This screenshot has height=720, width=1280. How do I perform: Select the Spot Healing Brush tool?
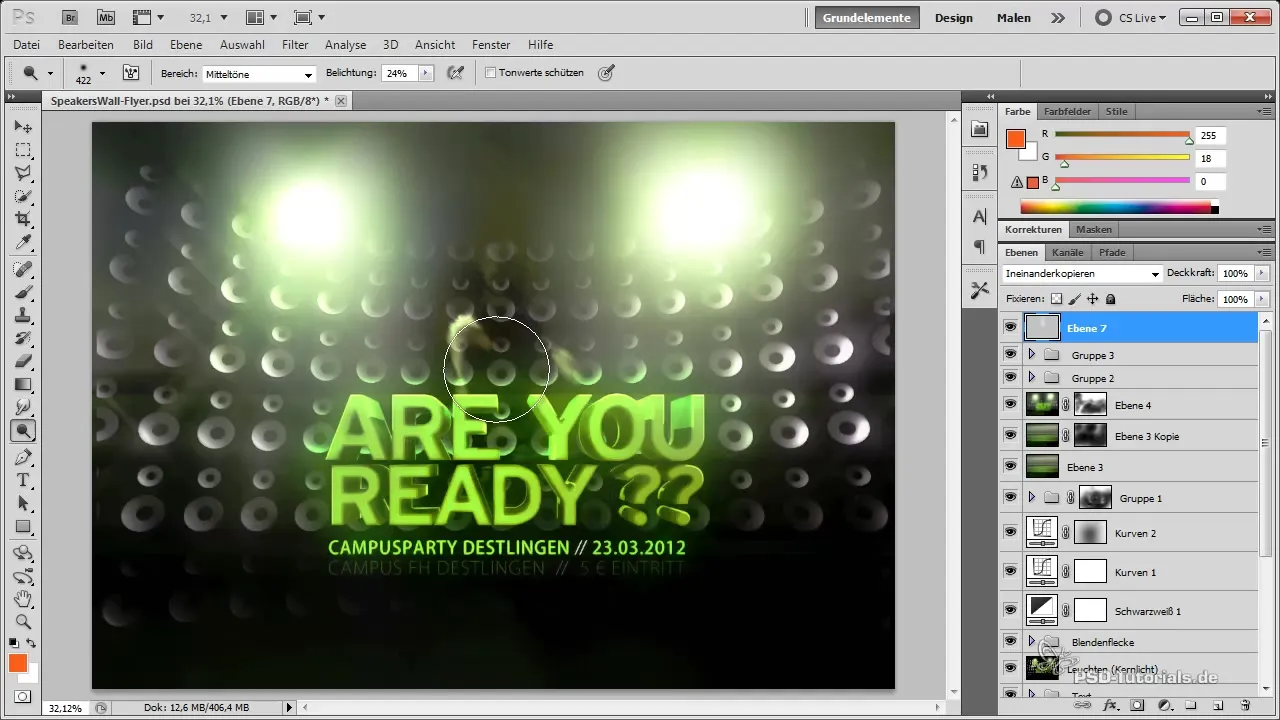pyautogui.click(x=22, y=269)
